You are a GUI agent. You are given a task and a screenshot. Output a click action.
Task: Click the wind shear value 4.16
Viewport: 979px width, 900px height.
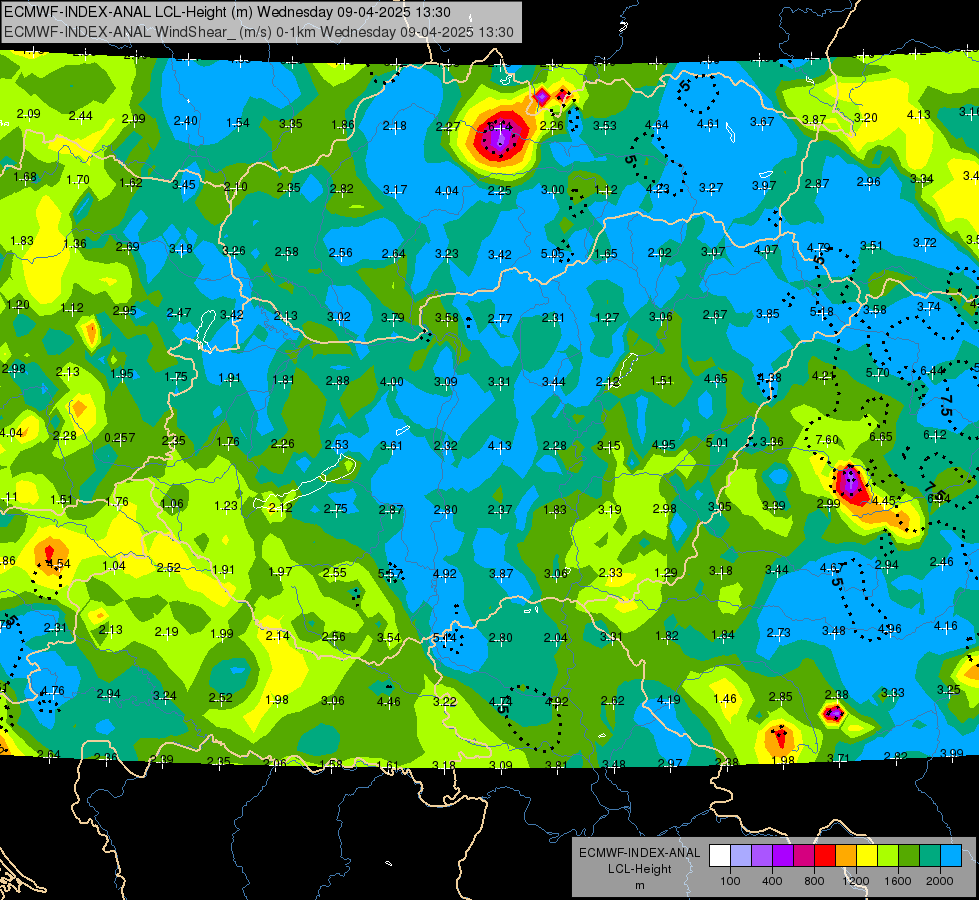tap(945, 626)
